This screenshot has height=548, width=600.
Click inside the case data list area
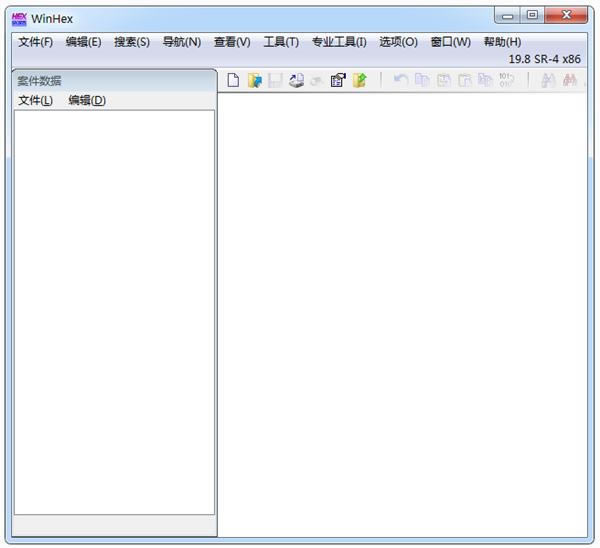coord(114,312)
